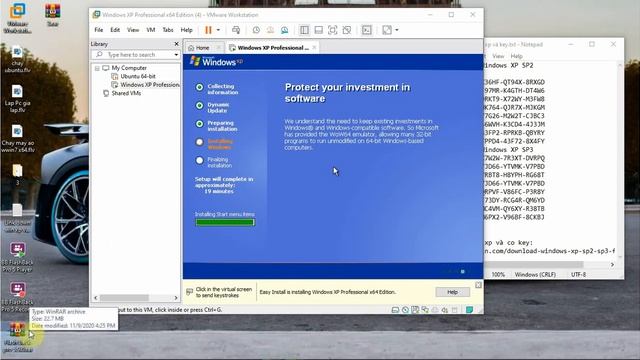Open the VM menu
The image size is (640, 360).
click(x=151, y=30)
